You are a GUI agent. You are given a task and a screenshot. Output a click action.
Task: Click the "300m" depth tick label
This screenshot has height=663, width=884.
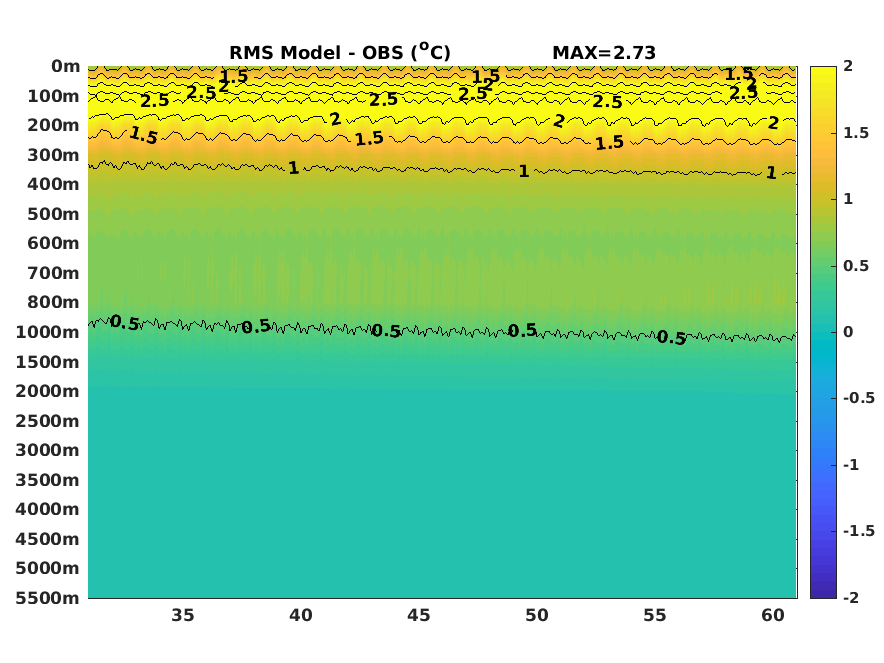pos(54,155)
